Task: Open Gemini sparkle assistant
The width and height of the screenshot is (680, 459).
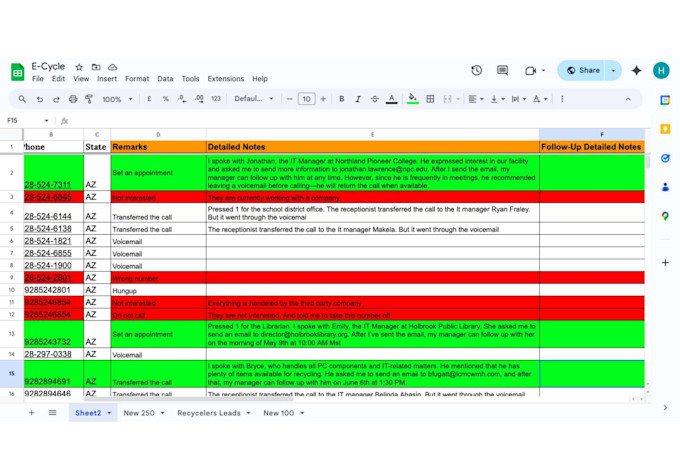Action: pos(636,70)
